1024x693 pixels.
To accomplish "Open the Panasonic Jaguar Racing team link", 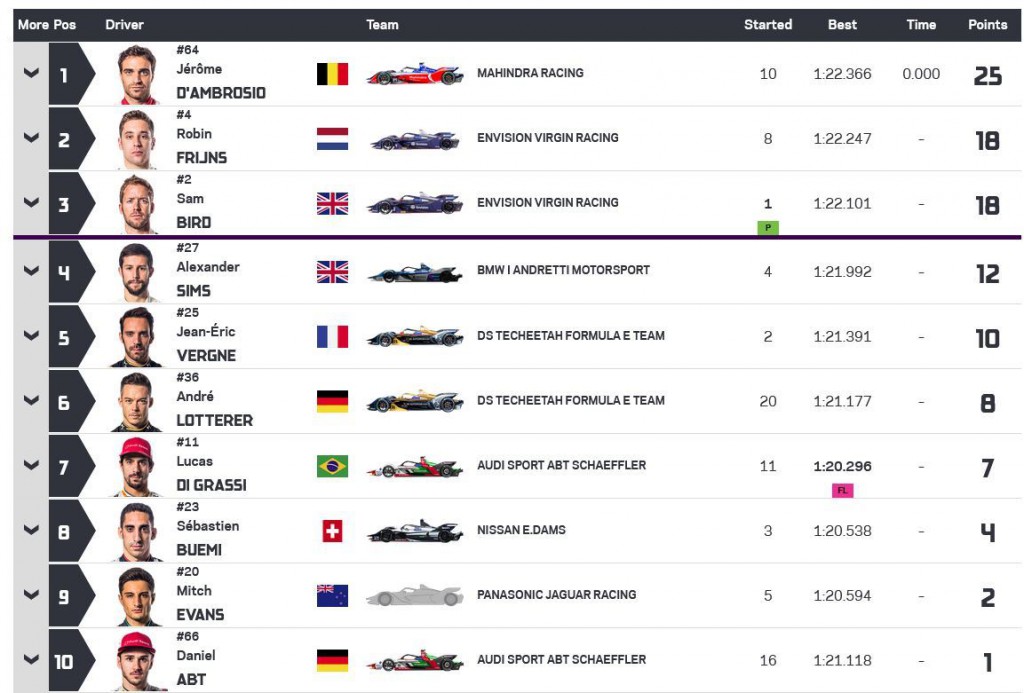I will pos(556,595).
